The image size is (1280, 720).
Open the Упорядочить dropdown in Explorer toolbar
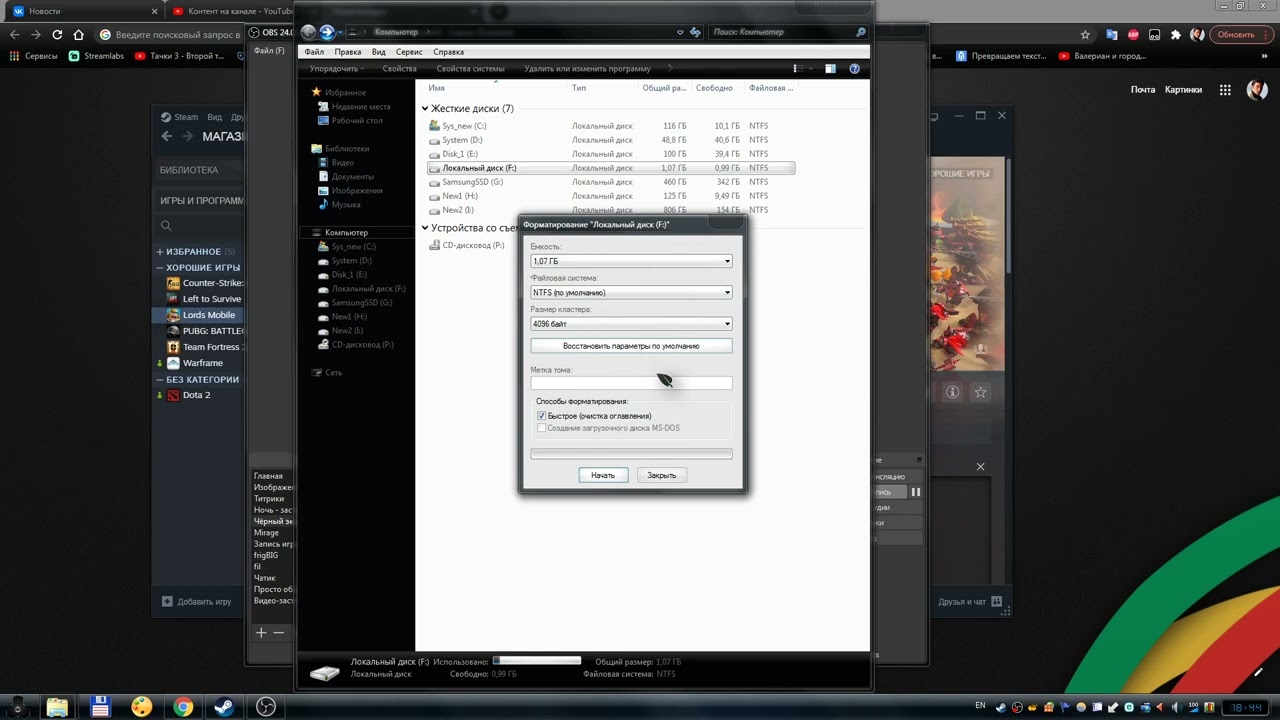click(x=337, y=69)
